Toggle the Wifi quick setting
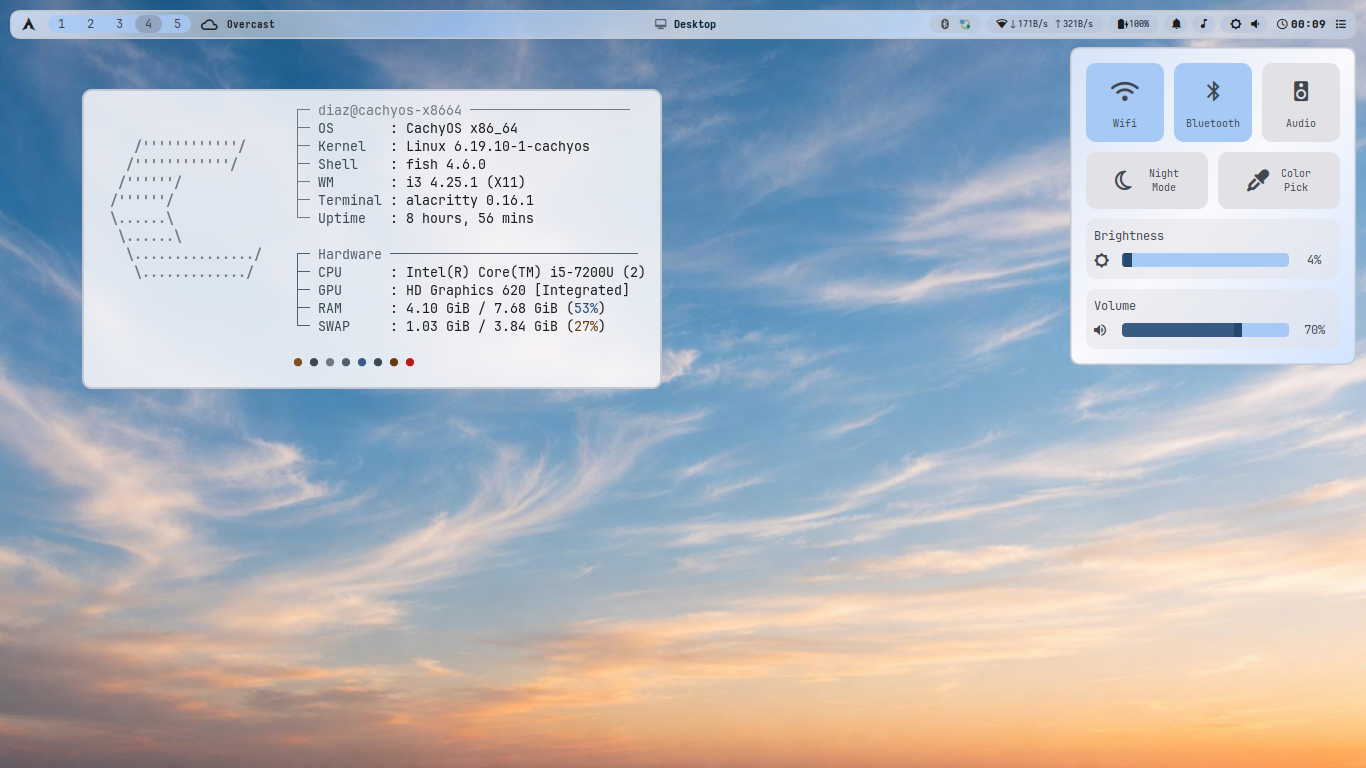Screen dimensions: 1366x768 point(1125,102)
